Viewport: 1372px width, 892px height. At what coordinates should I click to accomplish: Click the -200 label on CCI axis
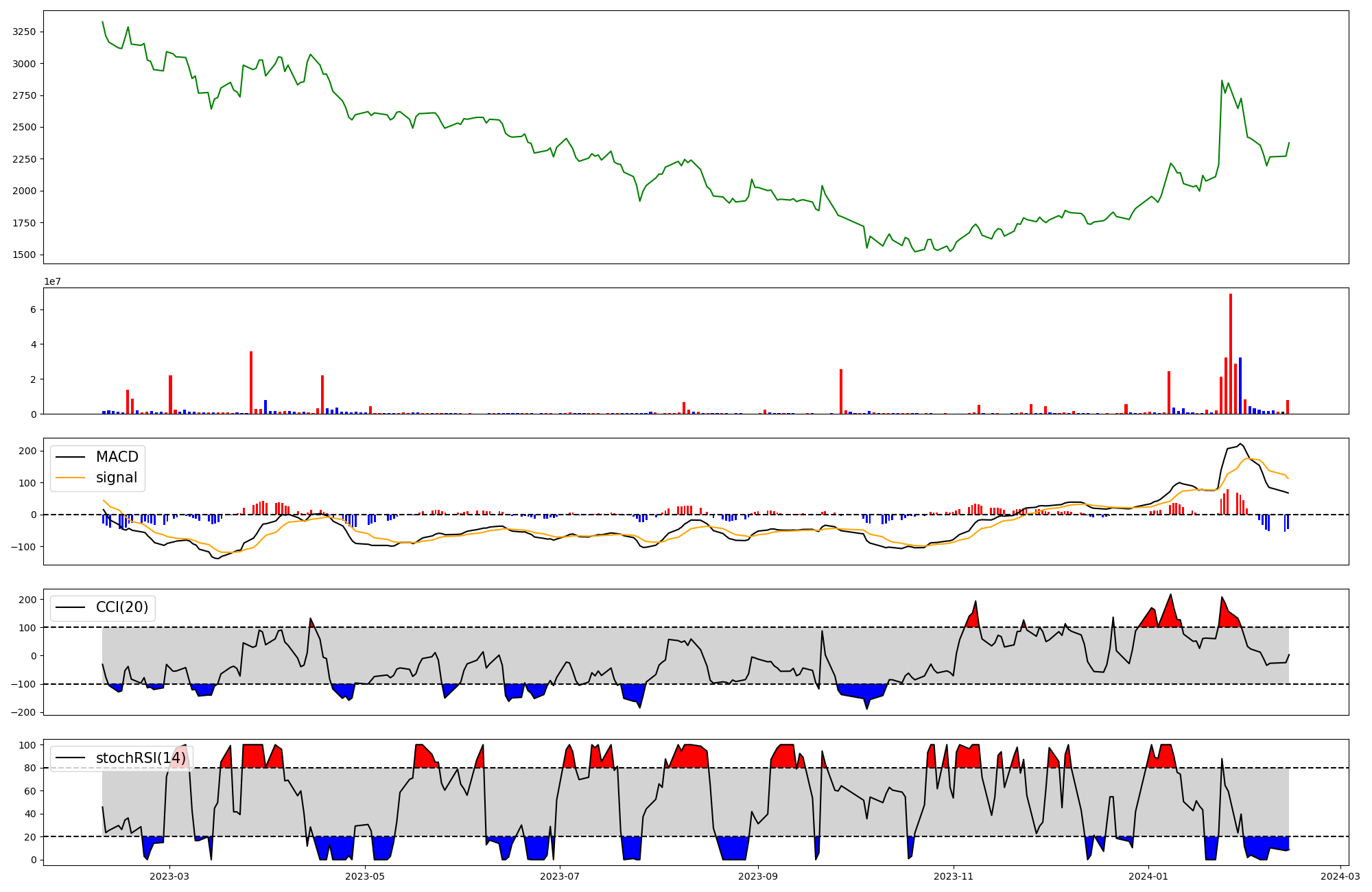(x=23, y=712)
